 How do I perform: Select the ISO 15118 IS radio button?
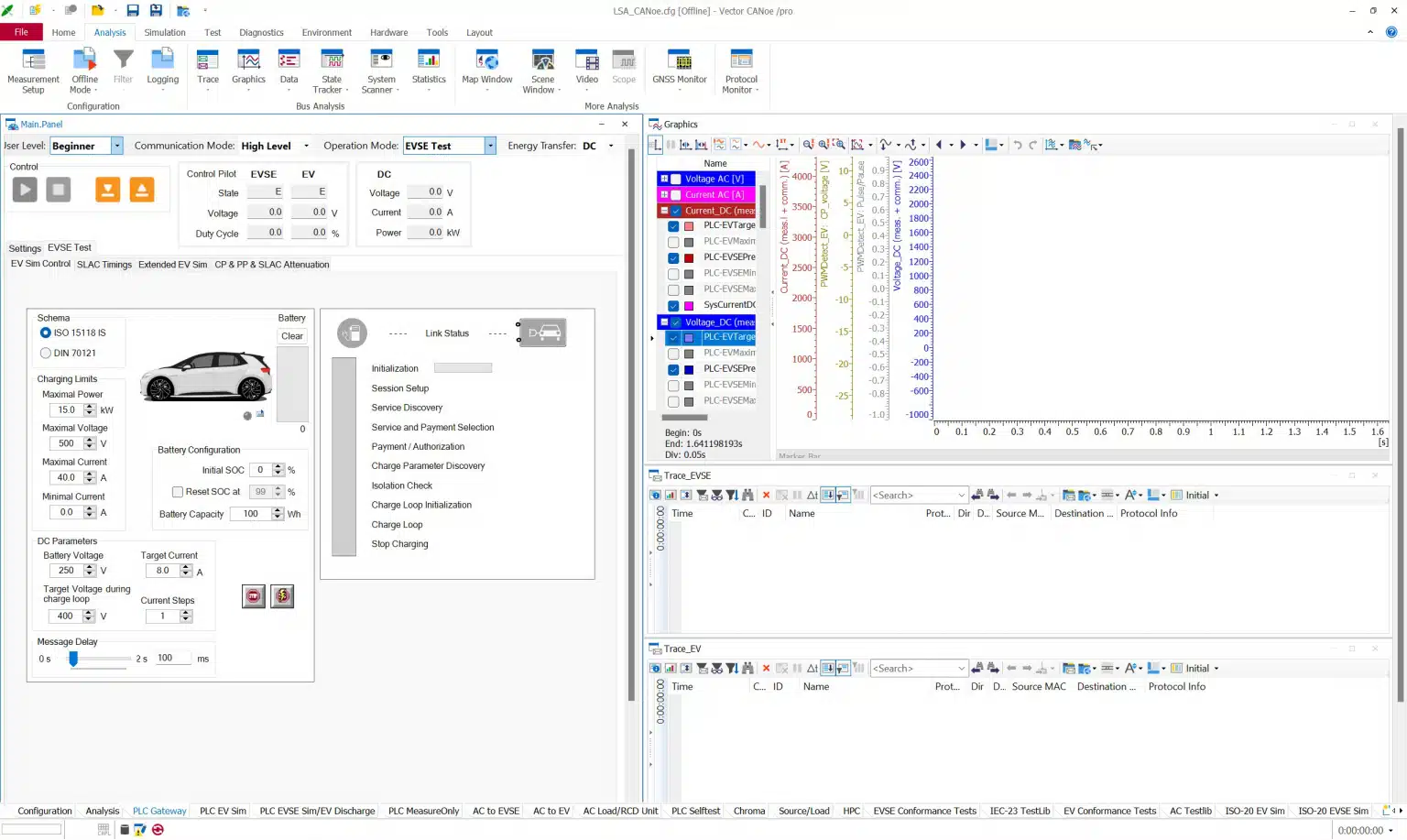tap(45, 333)
